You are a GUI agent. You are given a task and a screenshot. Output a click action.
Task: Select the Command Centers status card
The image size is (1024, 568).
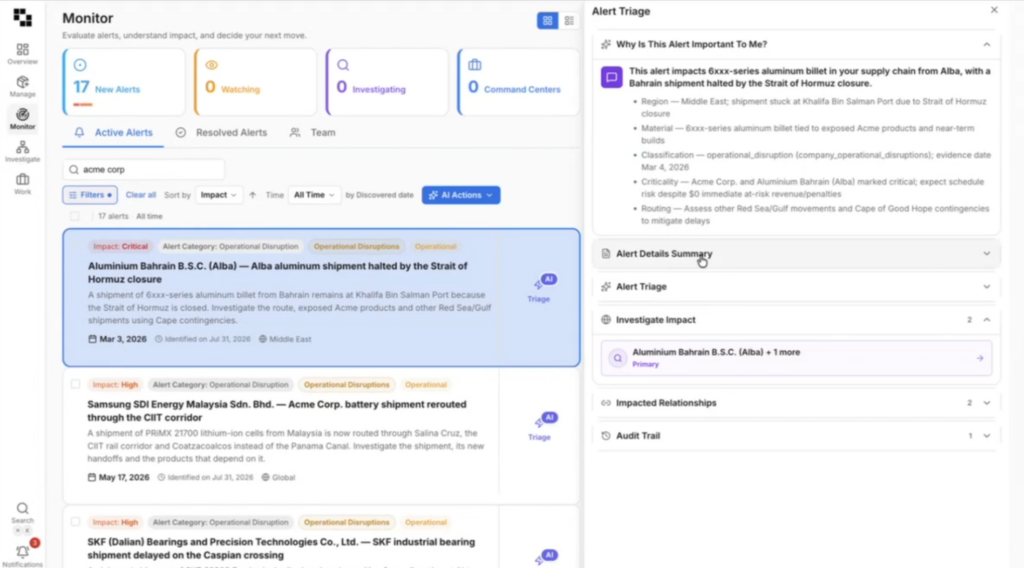[x=519, y=82]
